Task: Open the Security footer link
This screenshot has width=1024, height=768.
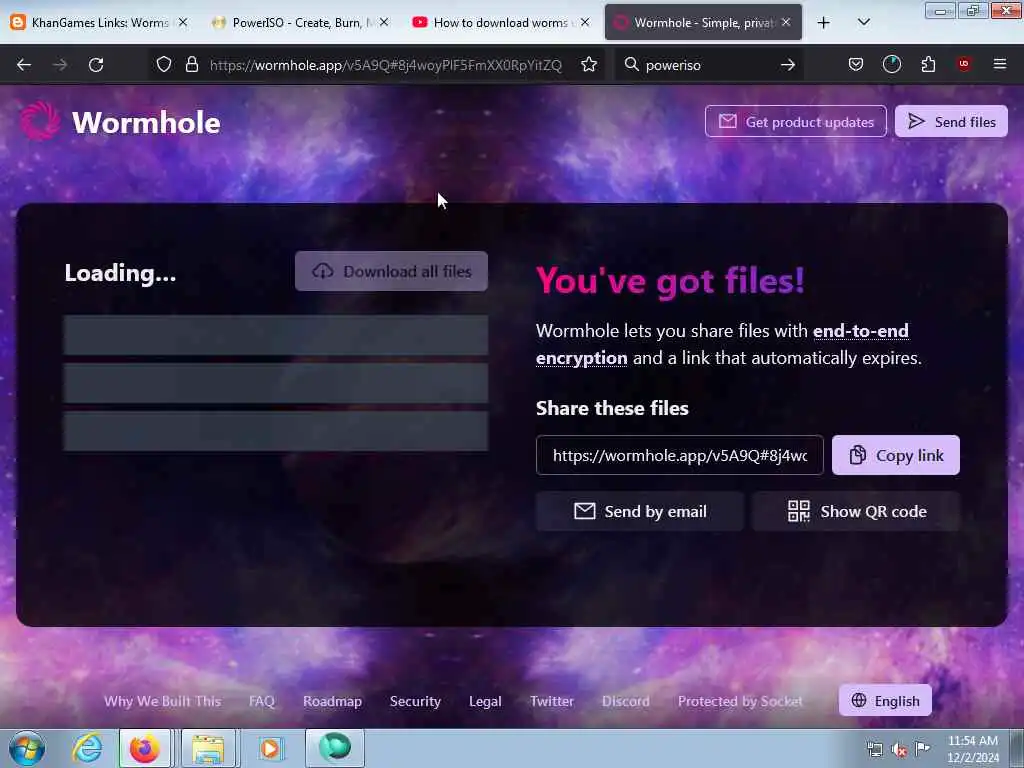Action: click(x=415, y=701)
